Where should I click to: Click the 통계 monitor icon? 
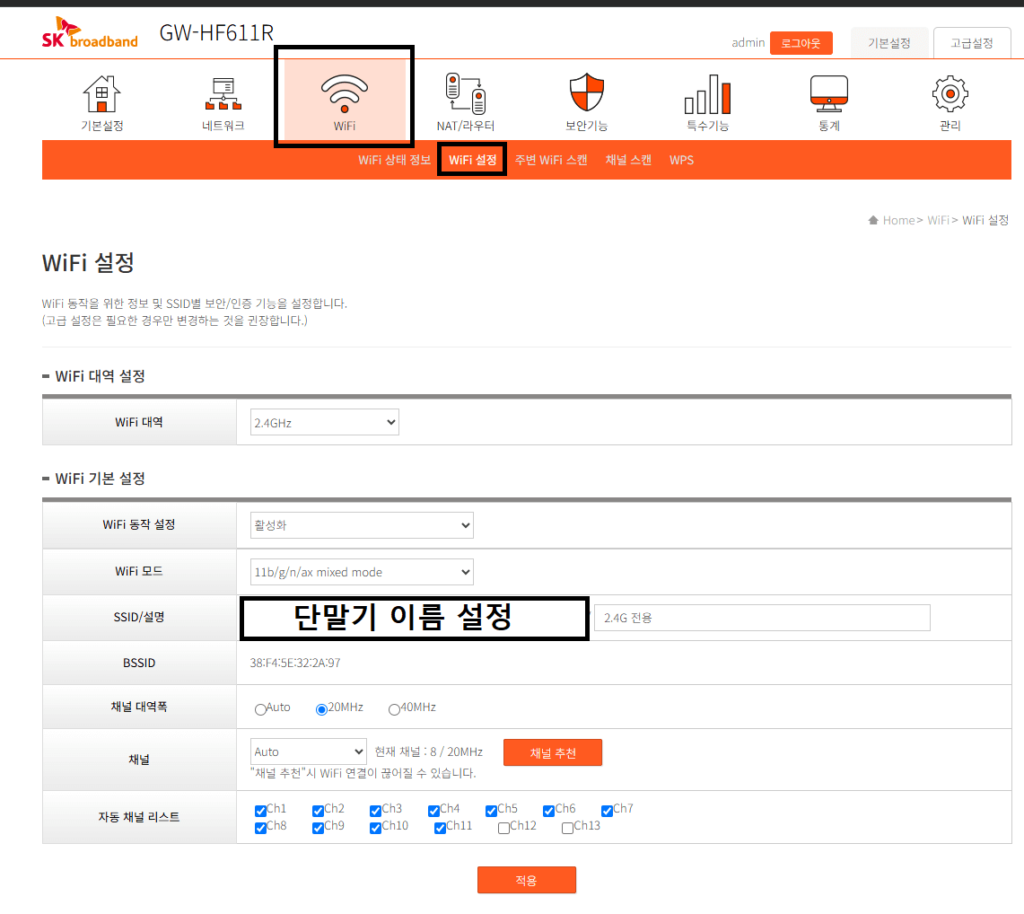pos(828,94)
